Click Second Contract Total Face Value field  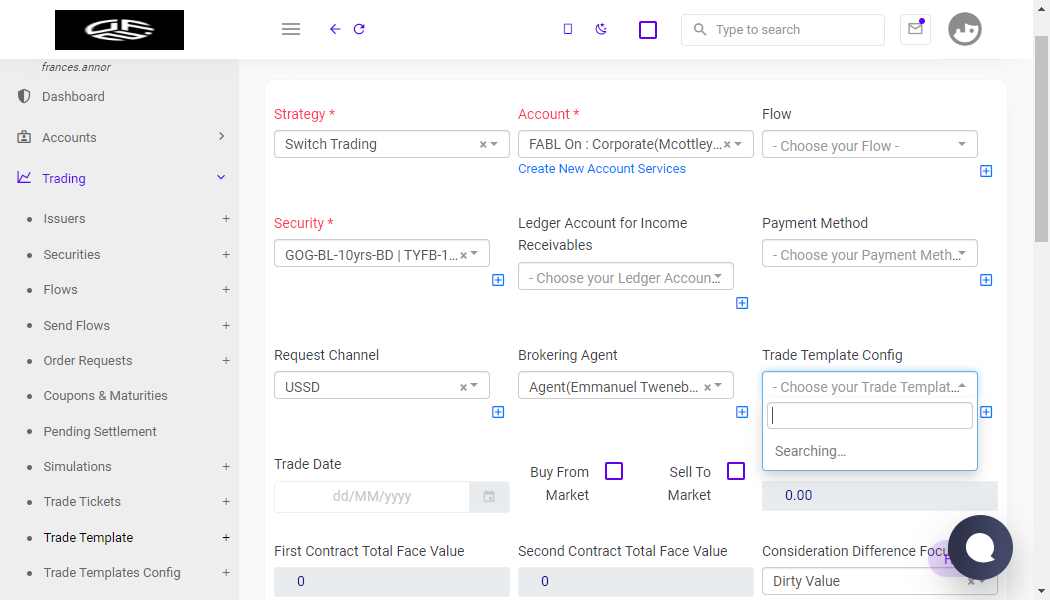tap(635, 581)
